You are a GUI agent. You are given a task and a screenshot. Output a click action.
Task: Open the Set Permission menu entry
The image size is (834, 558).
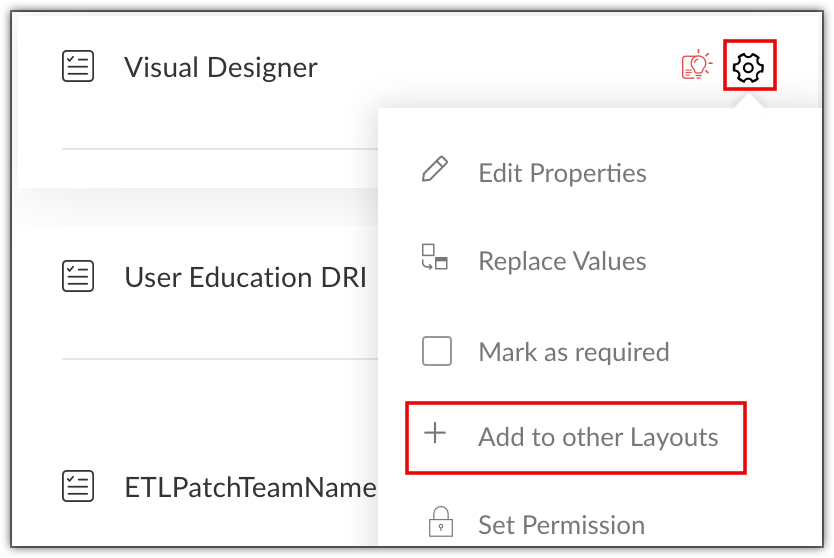click(x=561, y=525)
